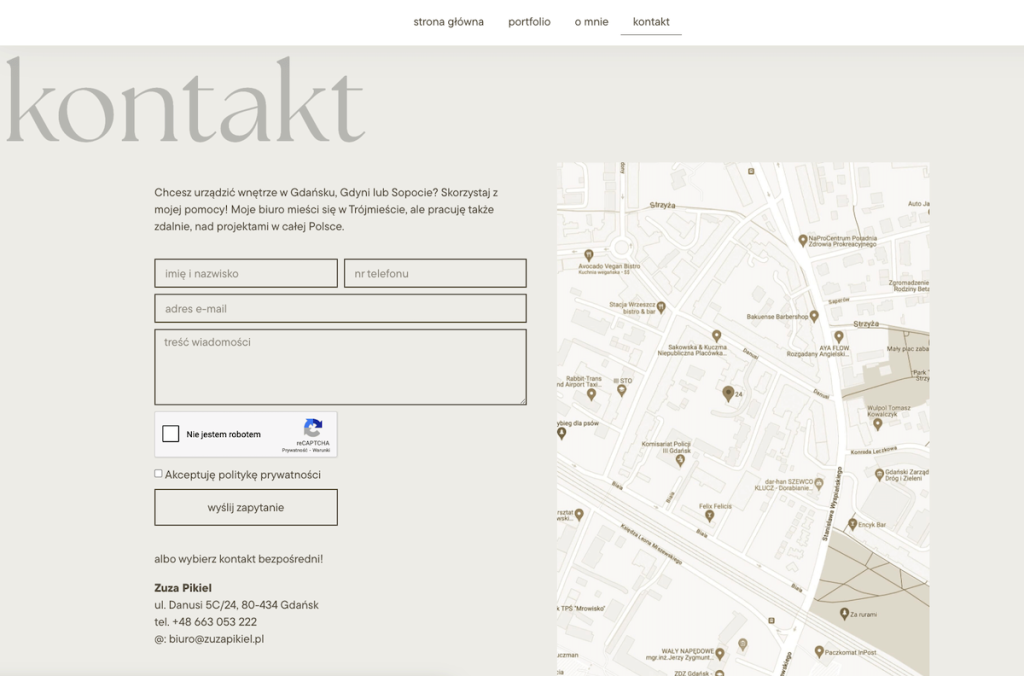Viewport: 1024px width, 676px height.
Task: Click the Stacja Wrzeszcz bistro pin
Action: pos(661,307)
